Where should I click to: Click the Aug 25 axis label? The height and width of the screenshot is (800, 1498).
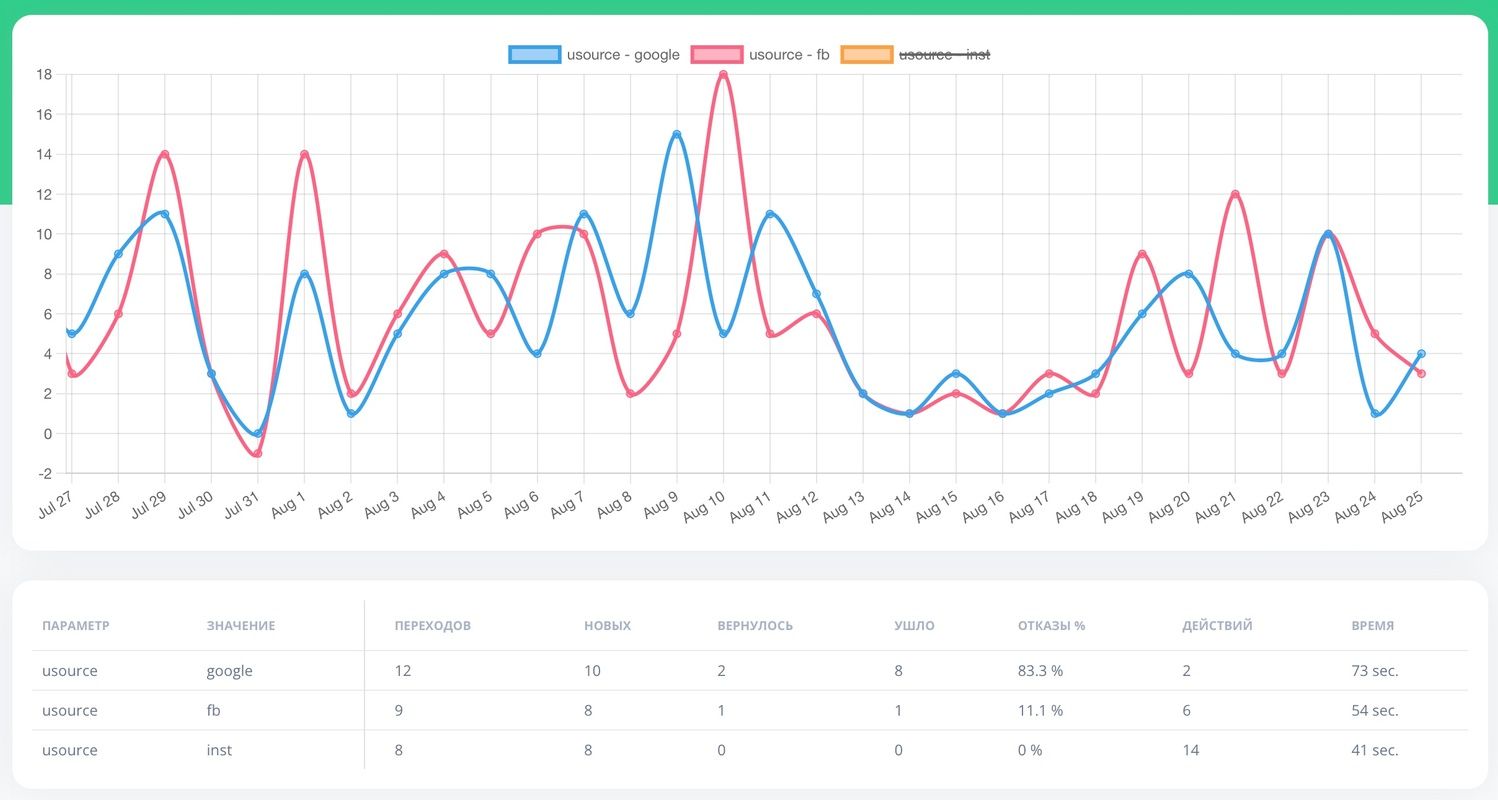(1403, 507)
